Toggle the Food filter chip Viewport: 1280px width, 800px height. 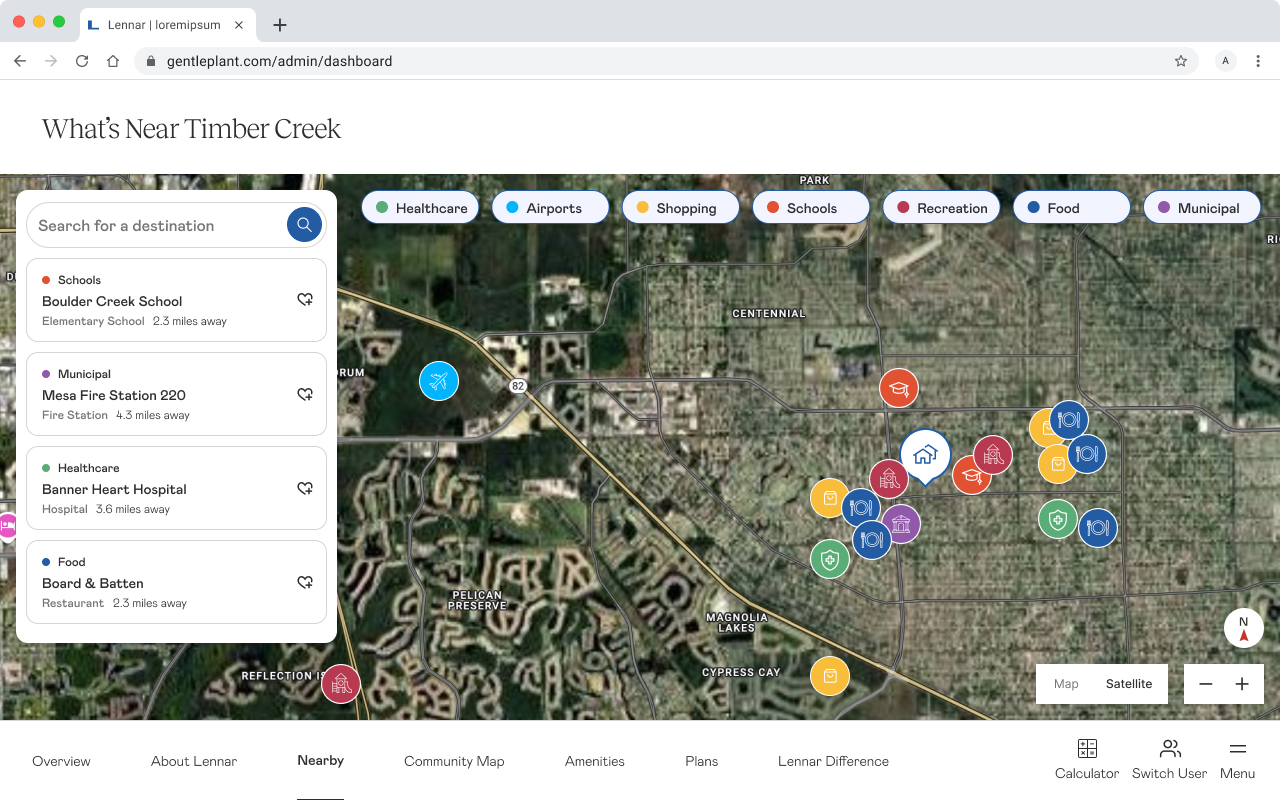click(1071, 208)
